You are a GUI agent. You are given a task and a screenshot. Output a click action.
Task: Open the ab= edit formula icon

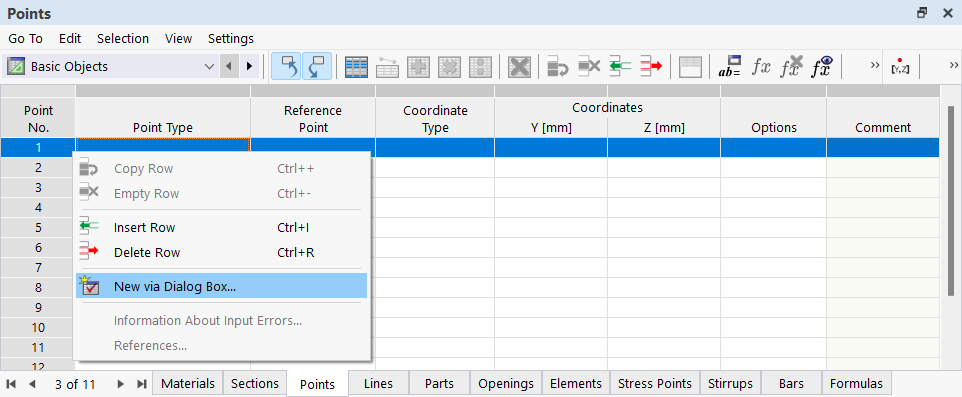coord(729,67)
